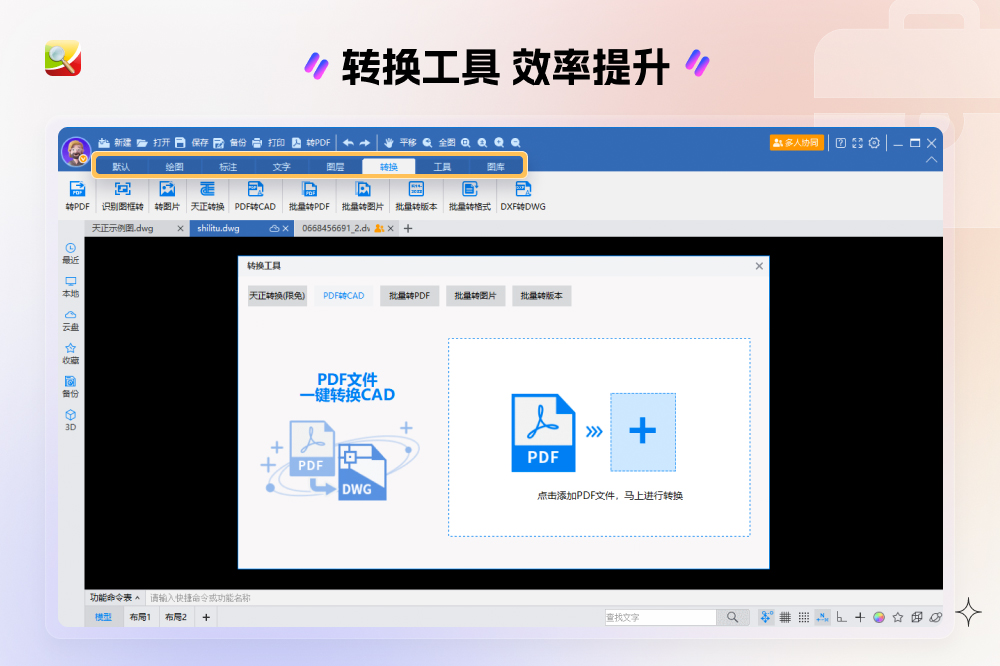Viewport: 1000px width, 666px height.
Task: Open user avatar profile menu
Action: (76, 152)
